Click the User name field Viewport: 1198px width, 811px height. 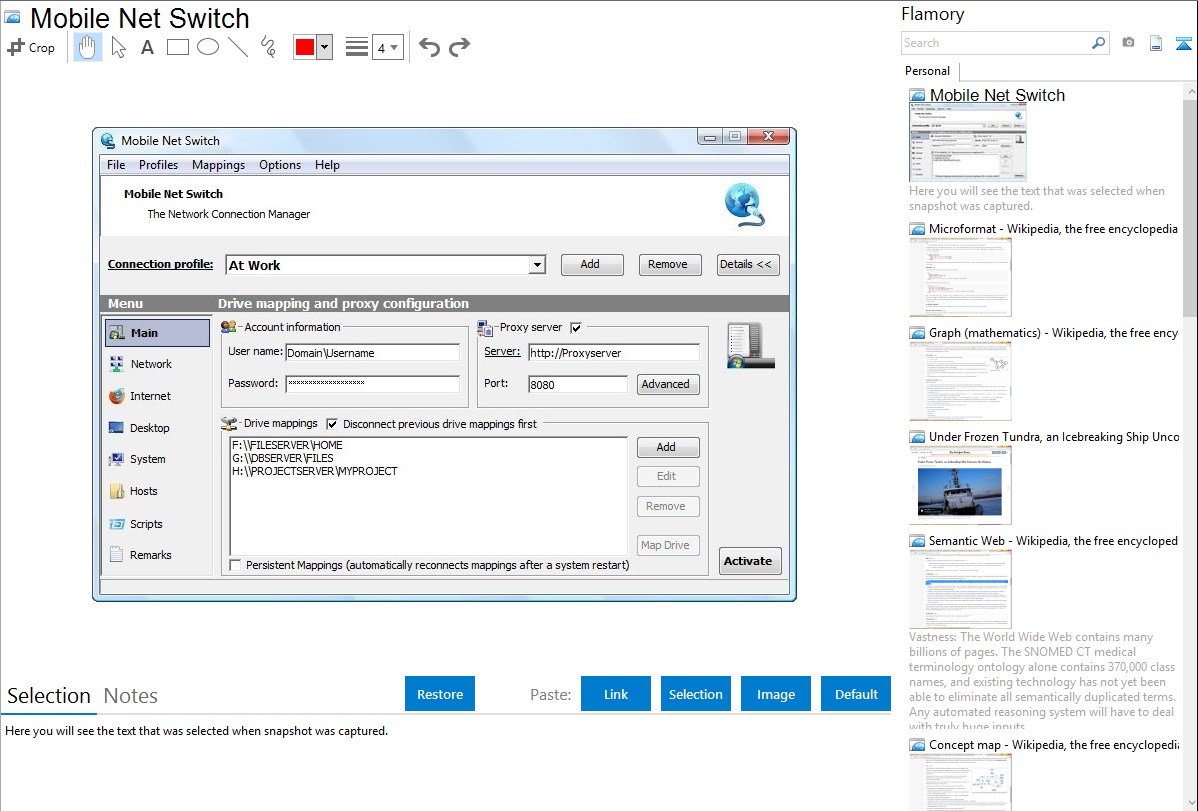373,353
